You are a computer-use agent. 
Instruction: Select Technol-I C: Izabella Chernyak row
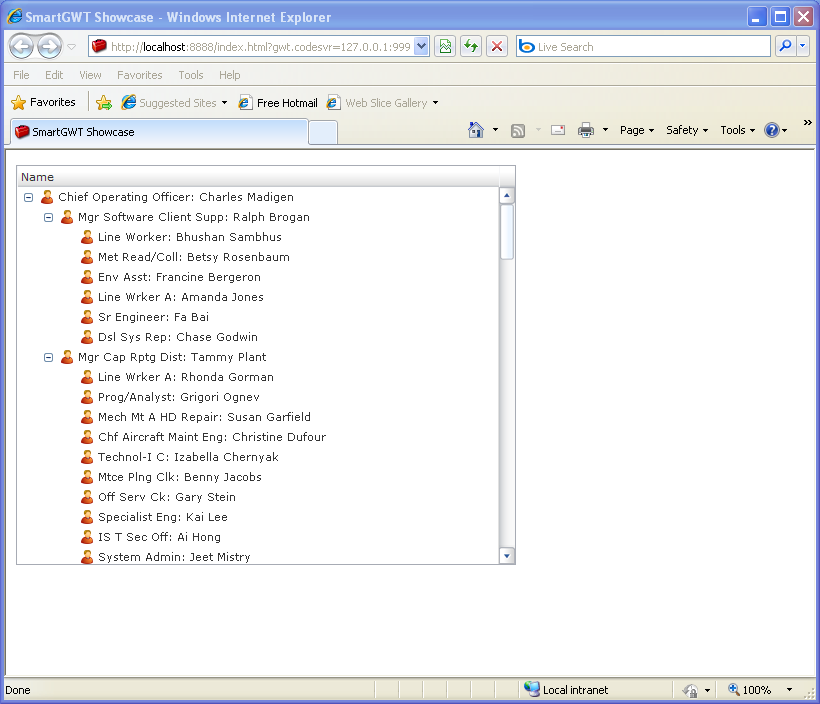point(258,457)
